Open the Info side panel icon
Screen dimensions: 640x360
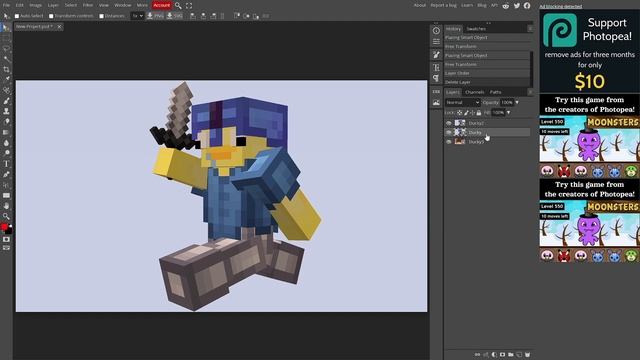pos(436,31)
